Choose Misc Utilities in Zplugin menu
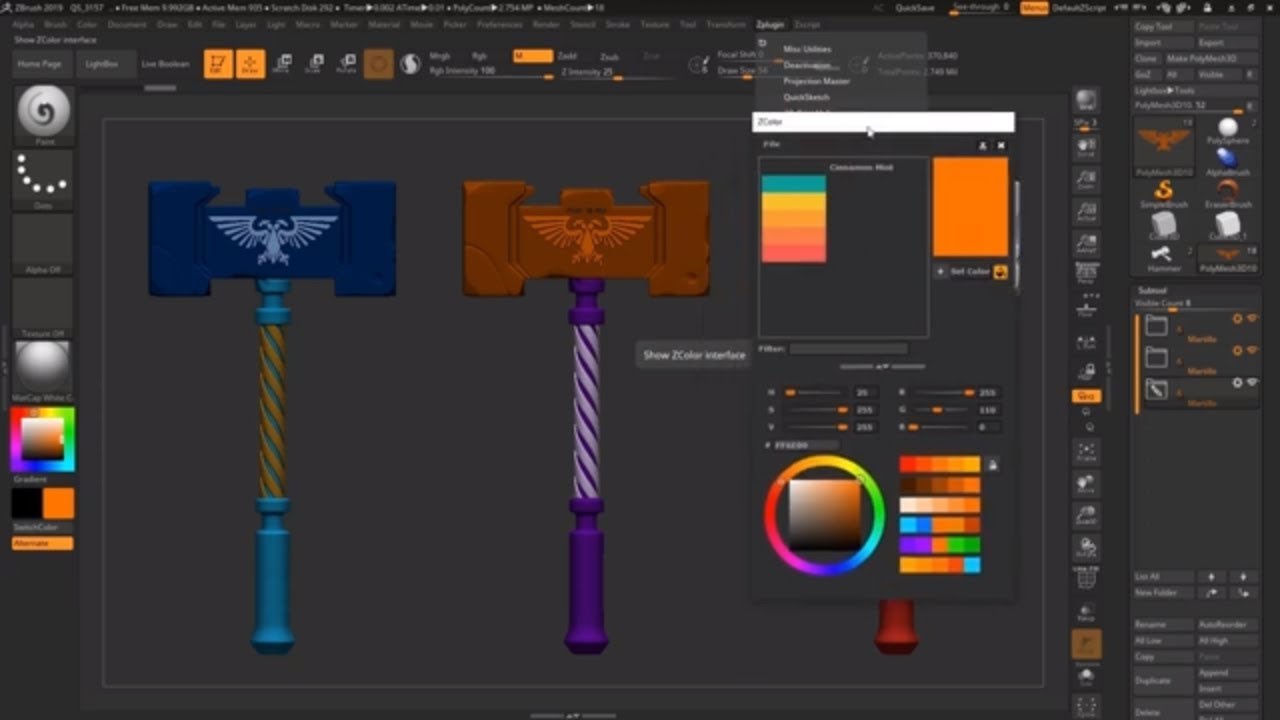This screenshot has width=1280, height=720. (807, 49)
